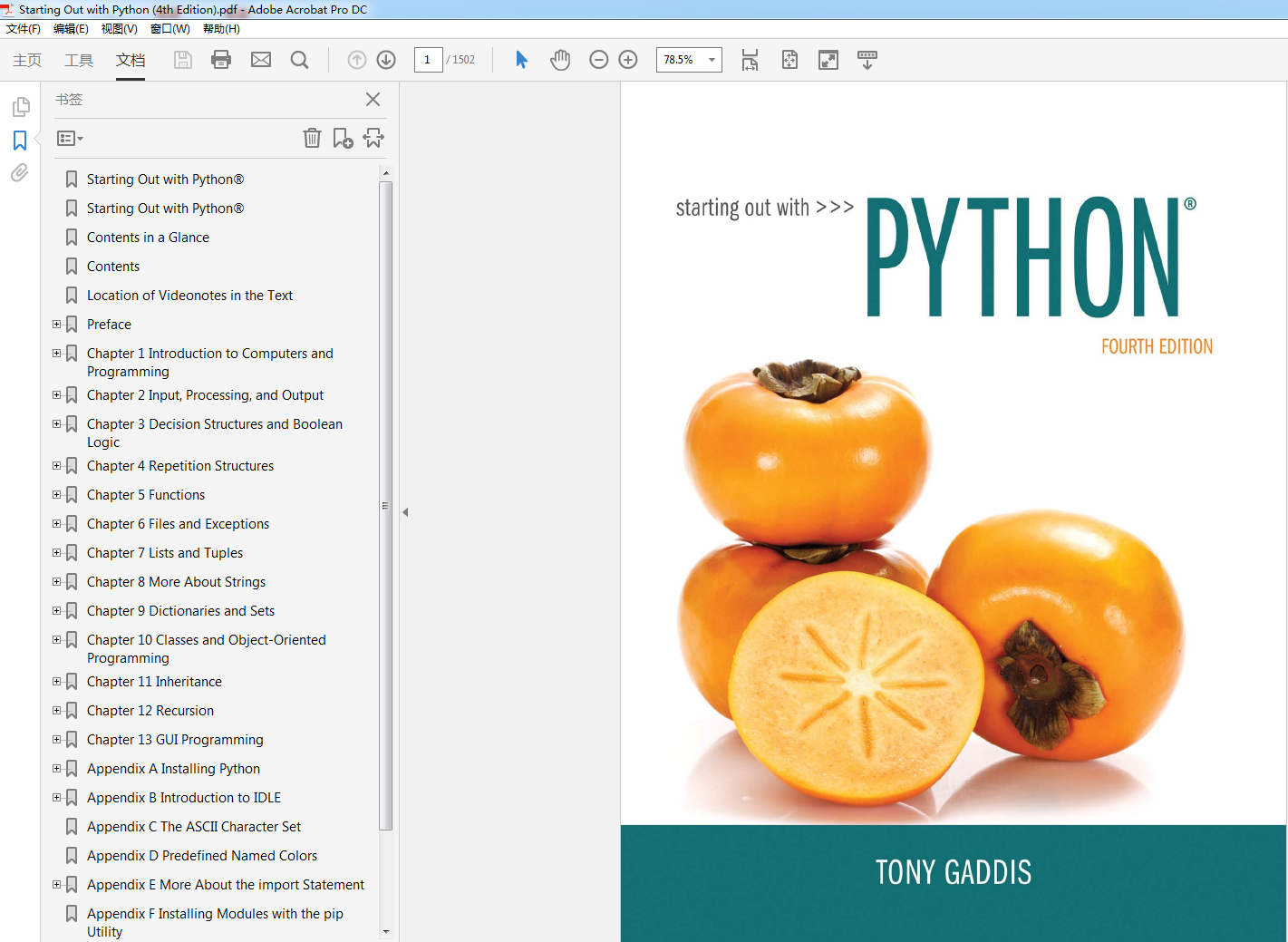The width and height of the screenshot is (1288, 942).
Task: Click the Print file icon
Action: (x=221, y=60)
